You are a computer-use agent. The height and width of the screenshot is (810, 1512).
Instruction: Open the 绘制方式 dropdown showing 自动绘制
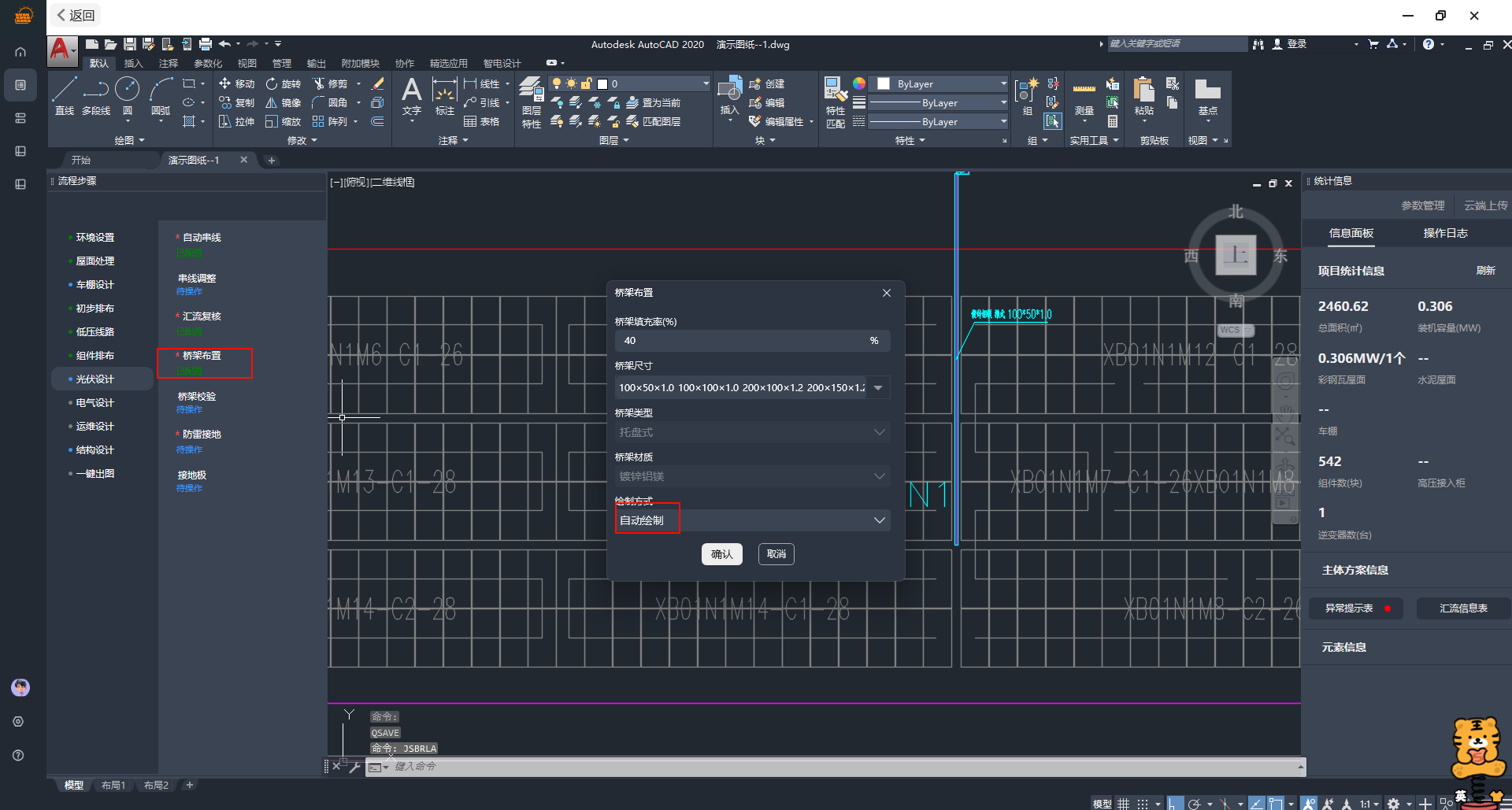[x=752, y=520]
